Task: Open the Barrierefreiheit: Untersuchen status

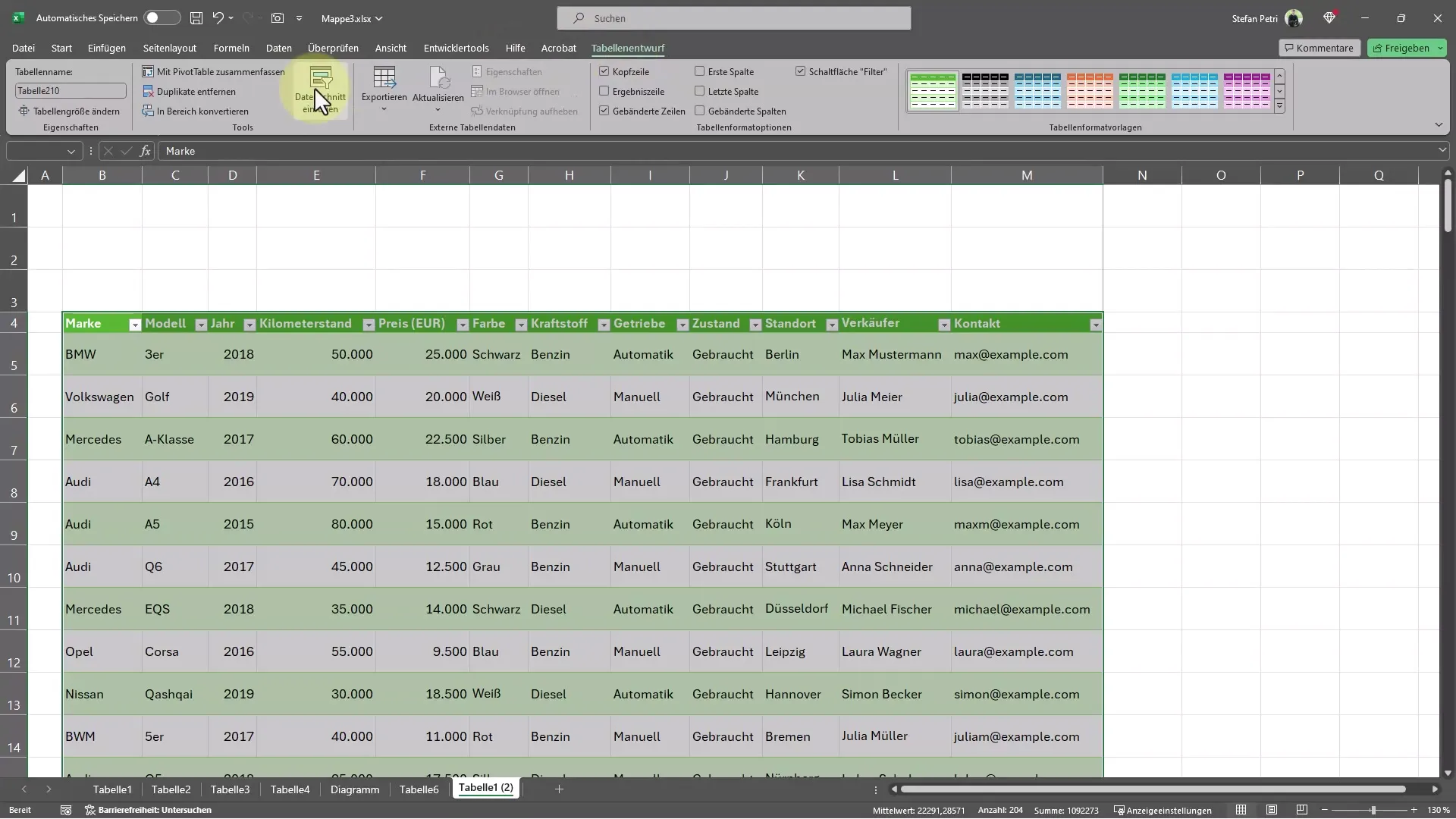Action: click(x=148, y=810)
